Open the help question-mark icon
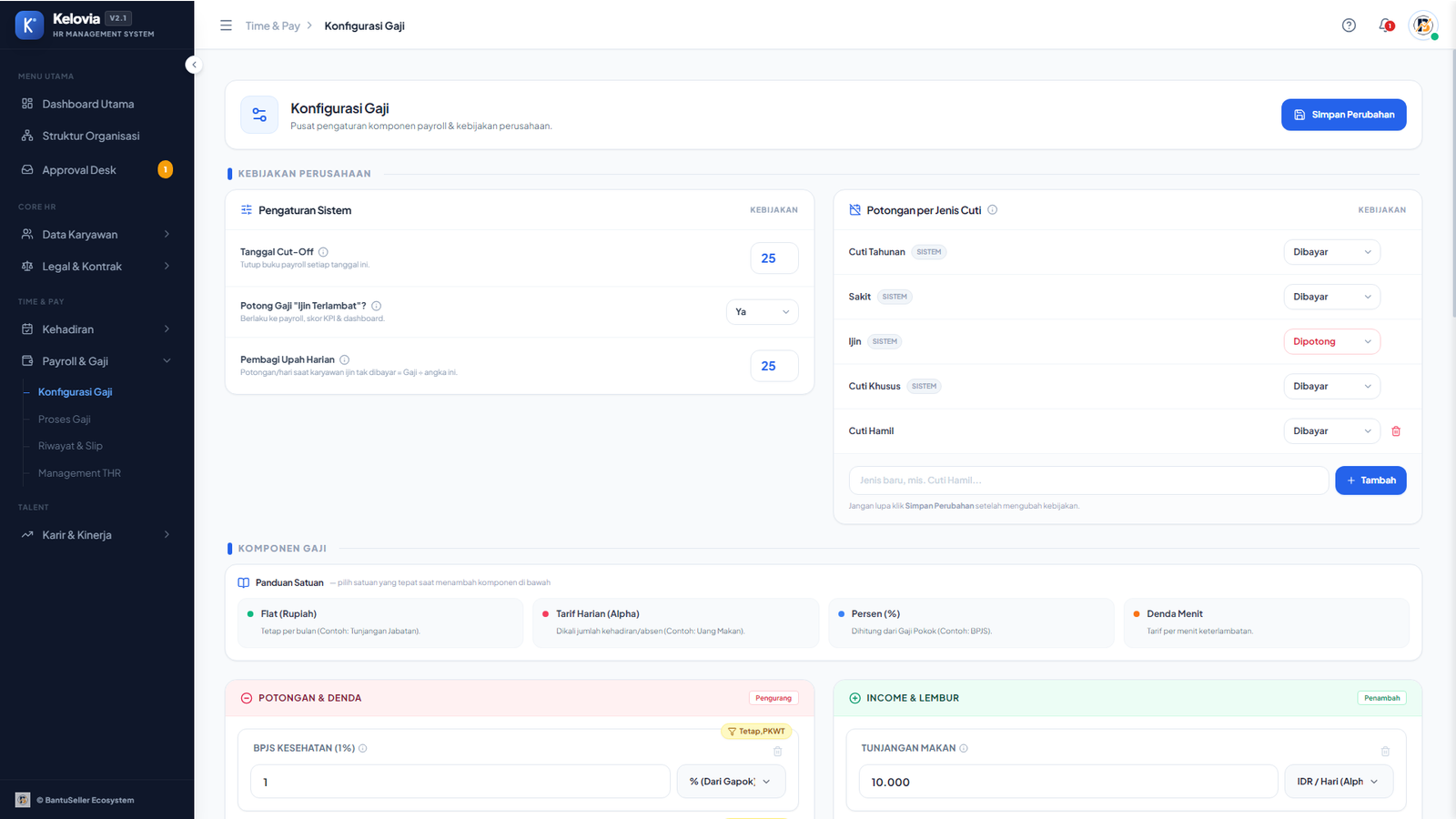The width and height of the screenshot is (1456, 819). [x=1349, y=25]
